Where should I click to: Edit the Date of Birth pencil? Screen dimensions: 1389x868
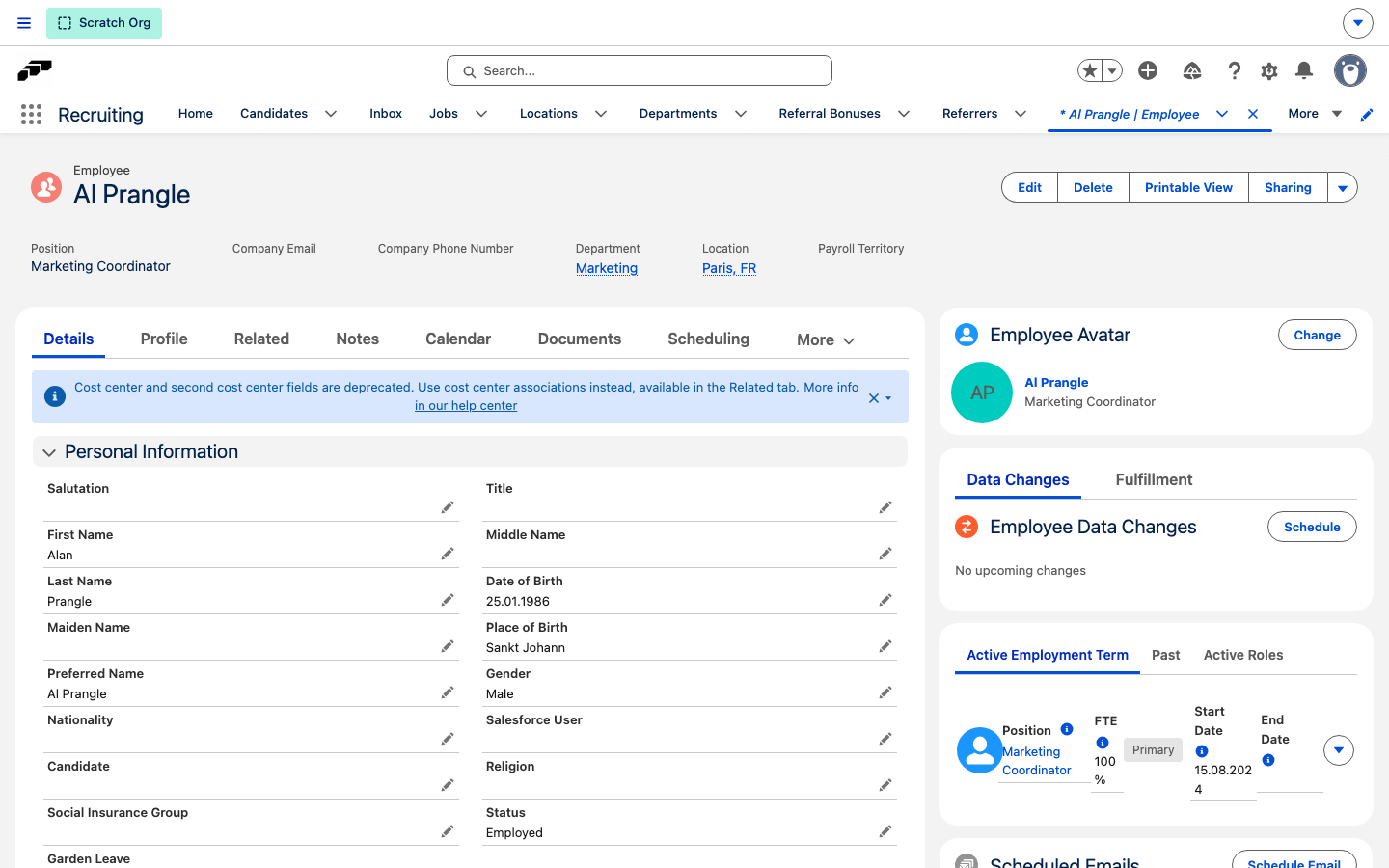(885, 600)
